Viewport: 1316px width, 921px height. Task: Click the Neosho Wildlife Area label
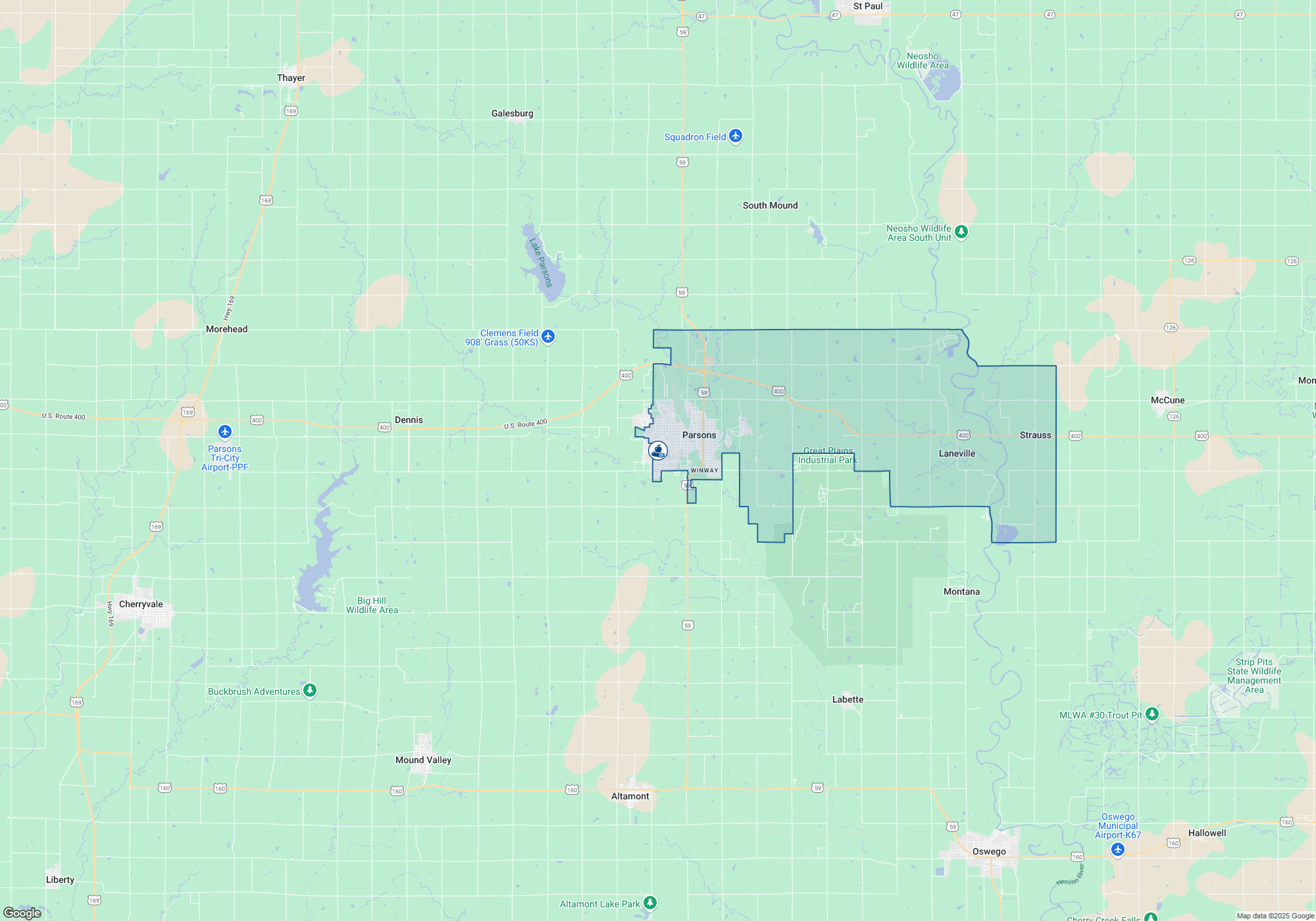tap(923, 61)
